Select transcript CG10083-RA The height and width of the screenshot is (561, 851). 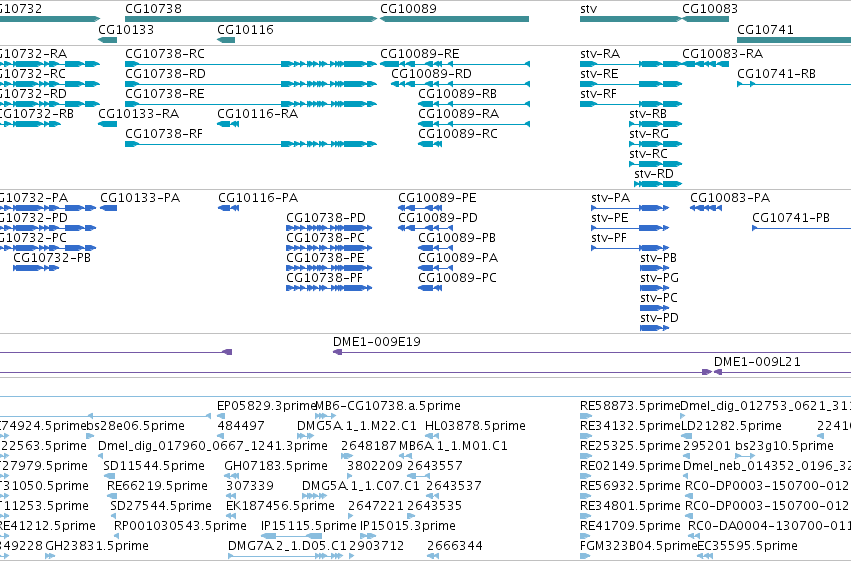click(706, 64)
